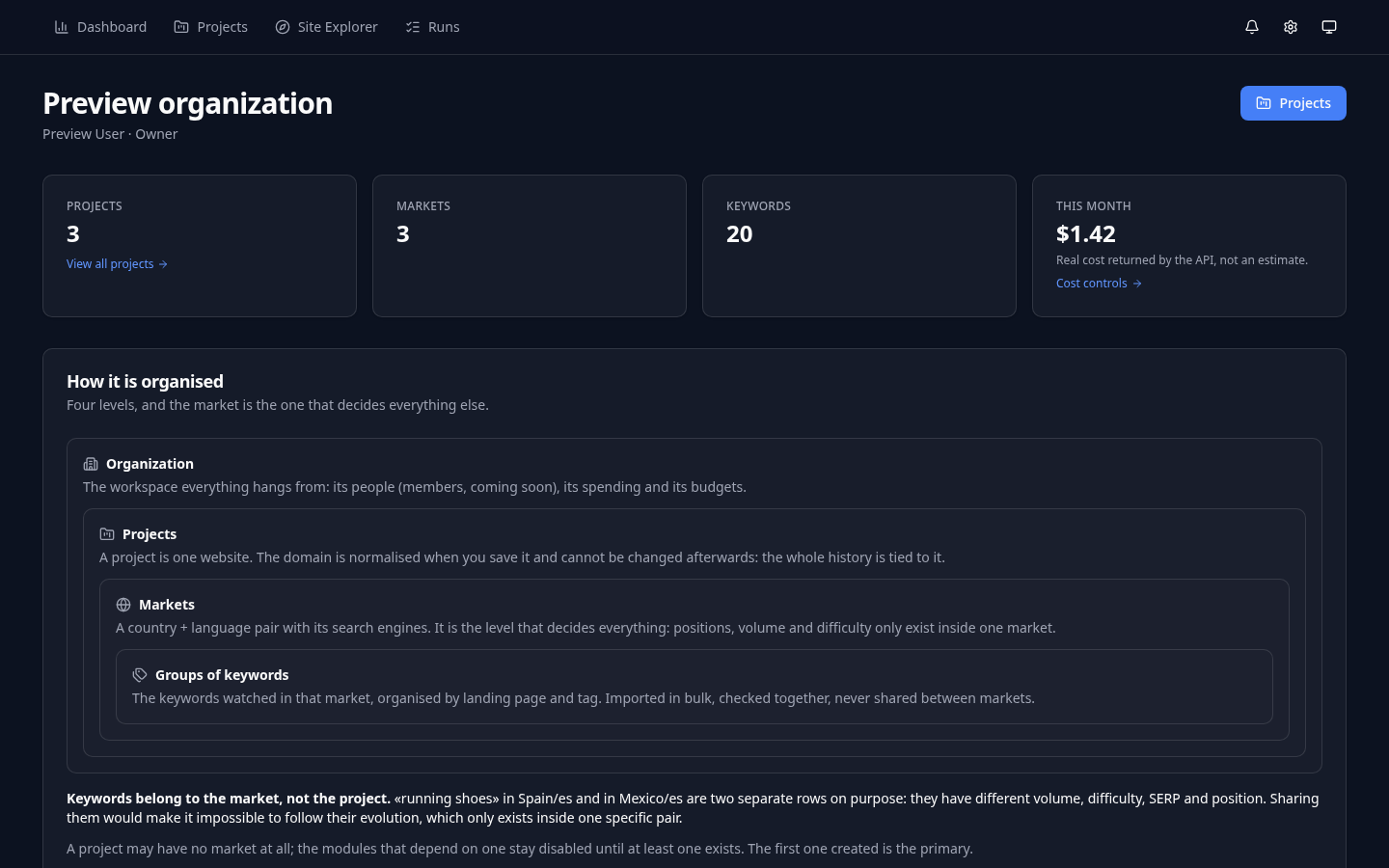Click the 'Four levels, and the market' subtitle
Screen dimensions: 1389x868
tap(278, 405)
